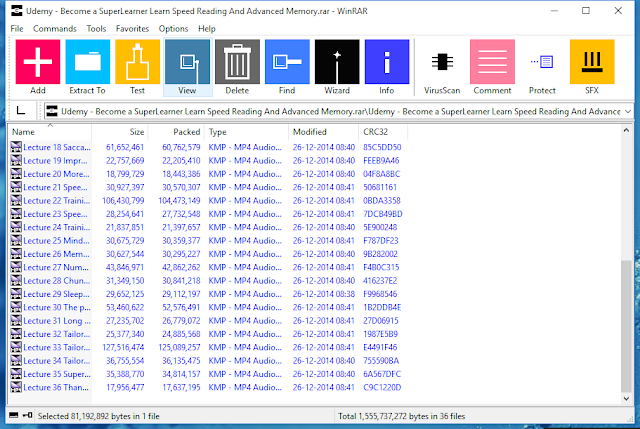This screenshot has height=429, width=640.
Task: Click the size value 61,652,461
Action: 125,147
